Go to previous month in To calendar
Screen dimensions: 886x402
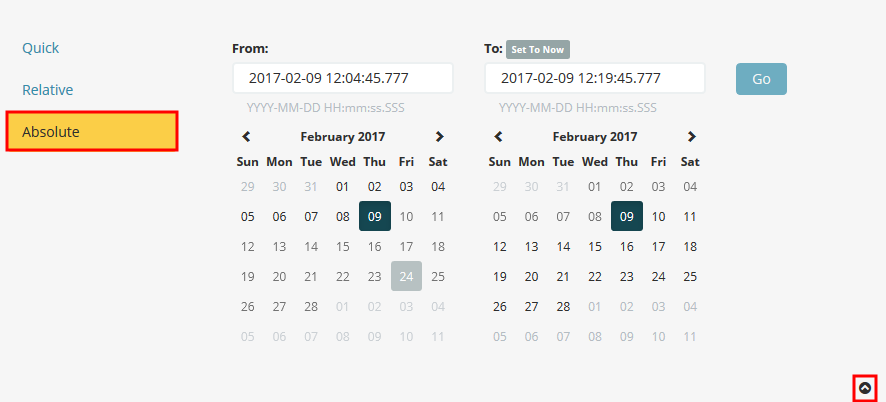pos(498,136)
